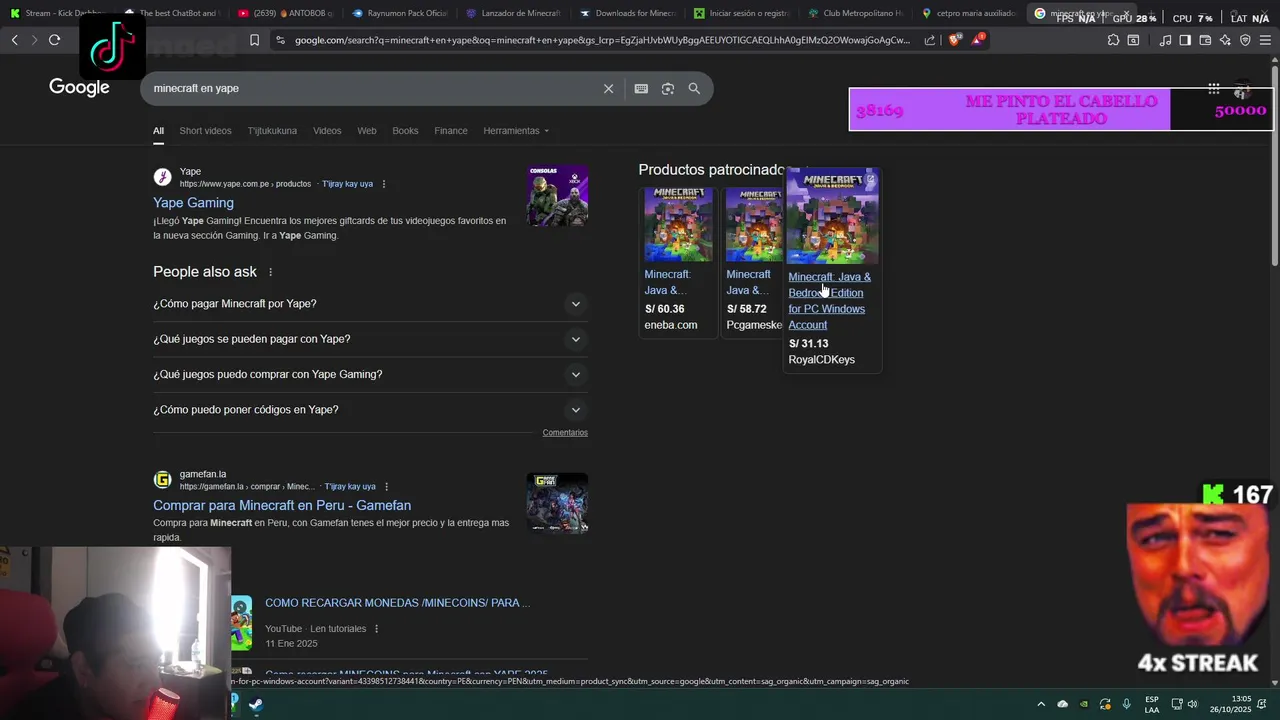Open the share icon in the address bar
The width and height of the screenshot is (1280, 720).
coord(930,40)
